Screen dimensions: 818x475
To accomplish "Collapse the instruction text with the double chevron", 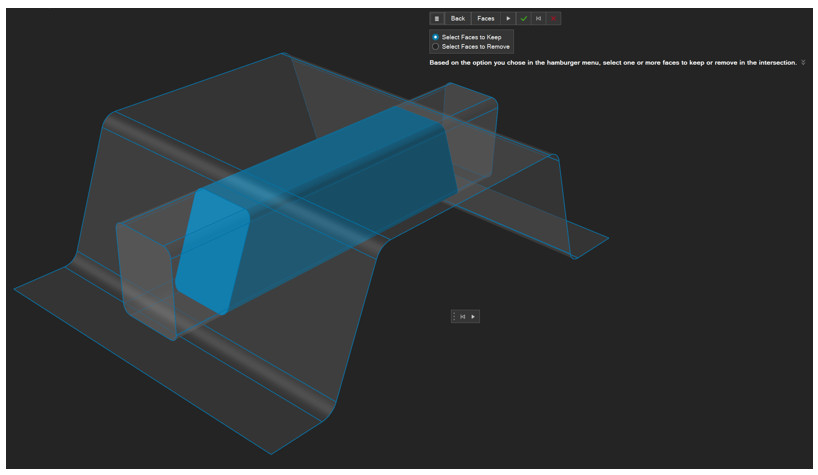I will click(803, 62).
